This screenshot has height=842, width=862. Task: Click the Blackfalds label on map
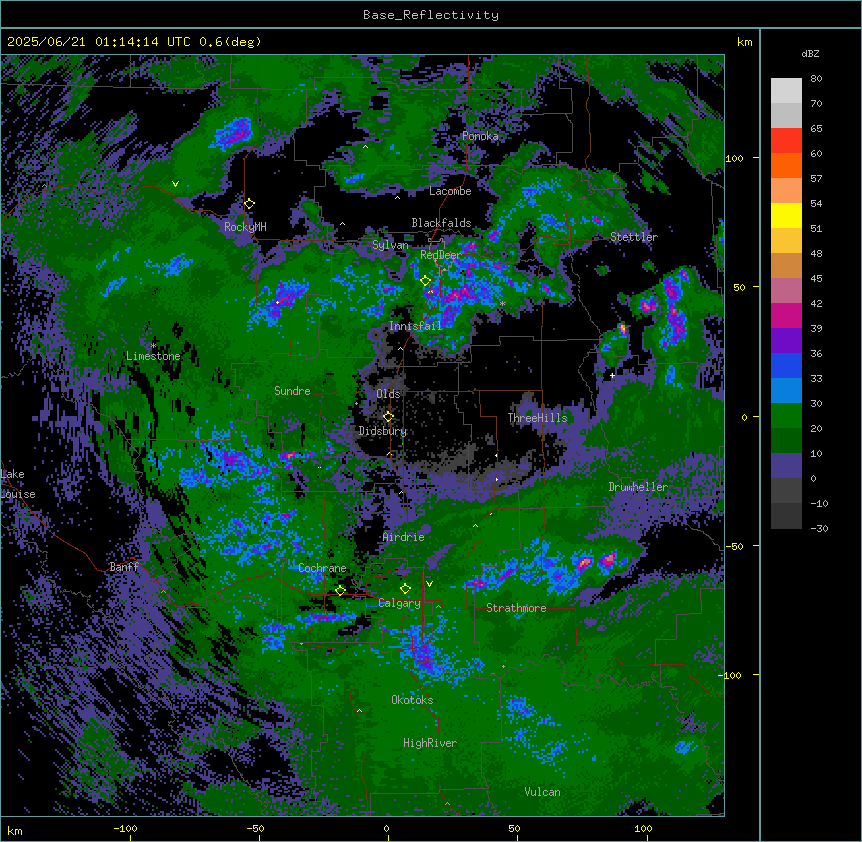(441, 223)
